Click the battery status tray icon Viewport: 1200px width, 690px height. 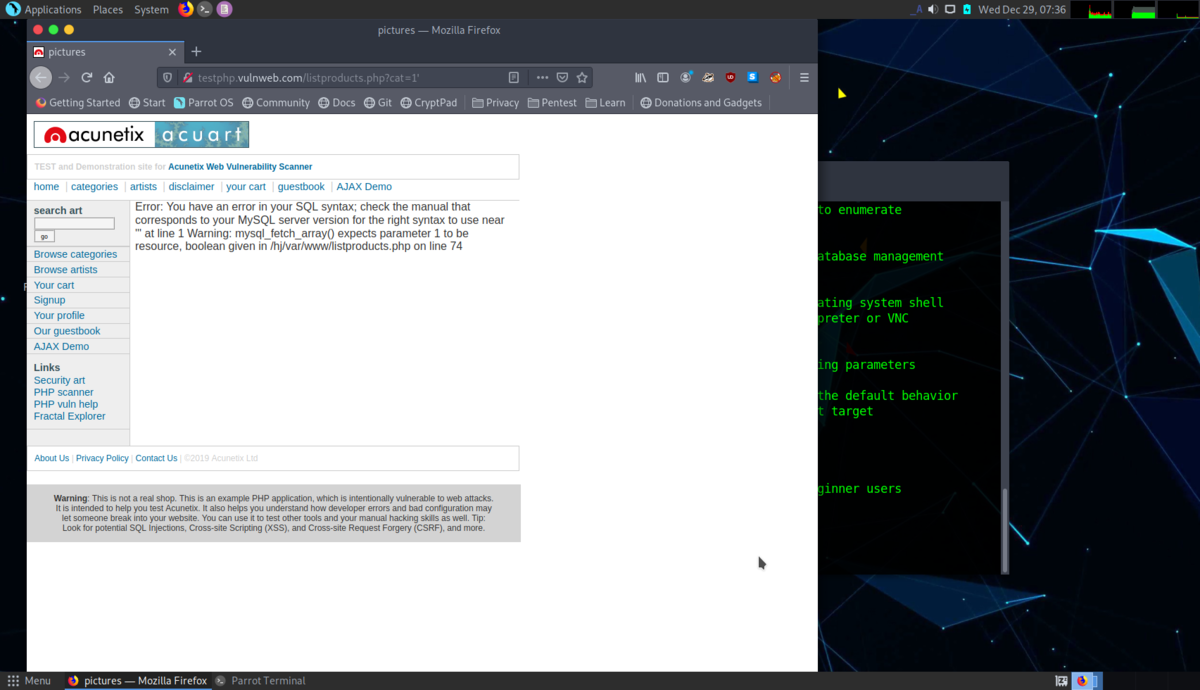point(967,9)
